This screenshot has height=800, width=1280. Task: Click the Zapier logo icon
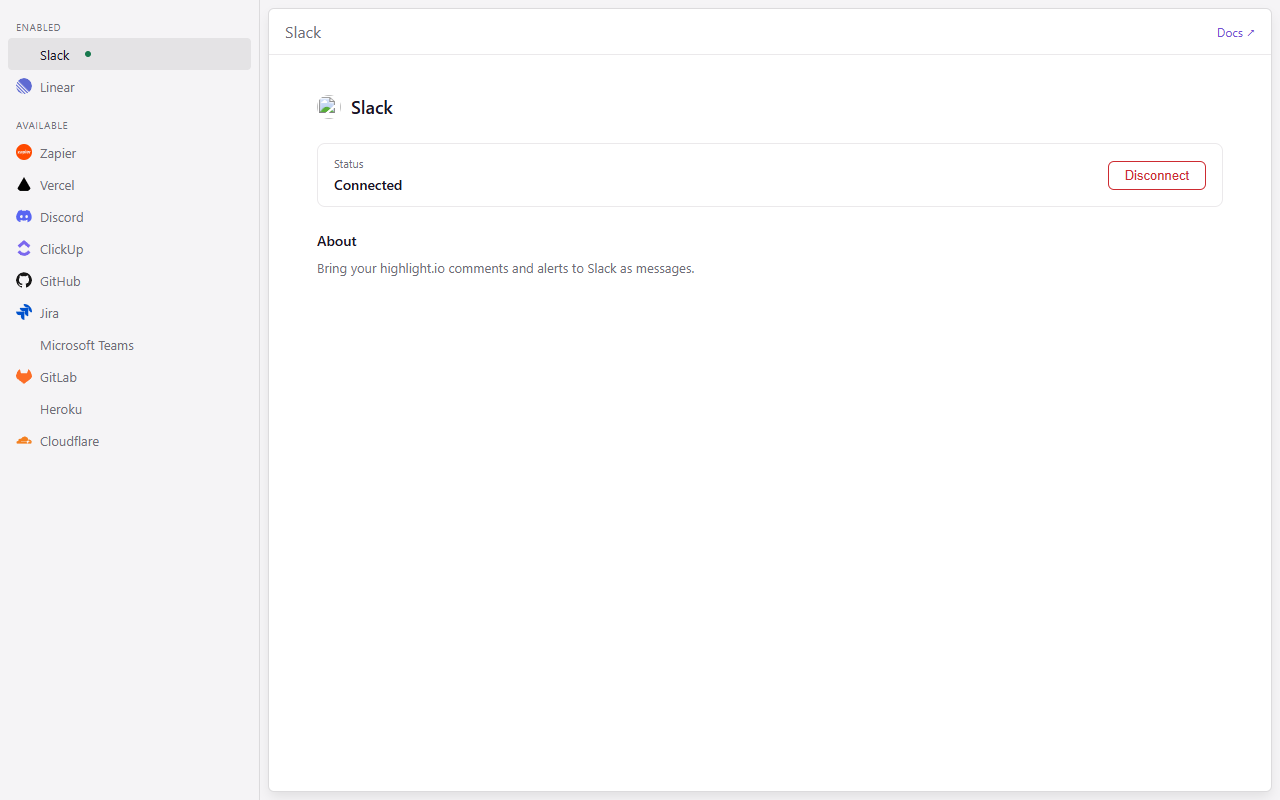tap(24, 153)
